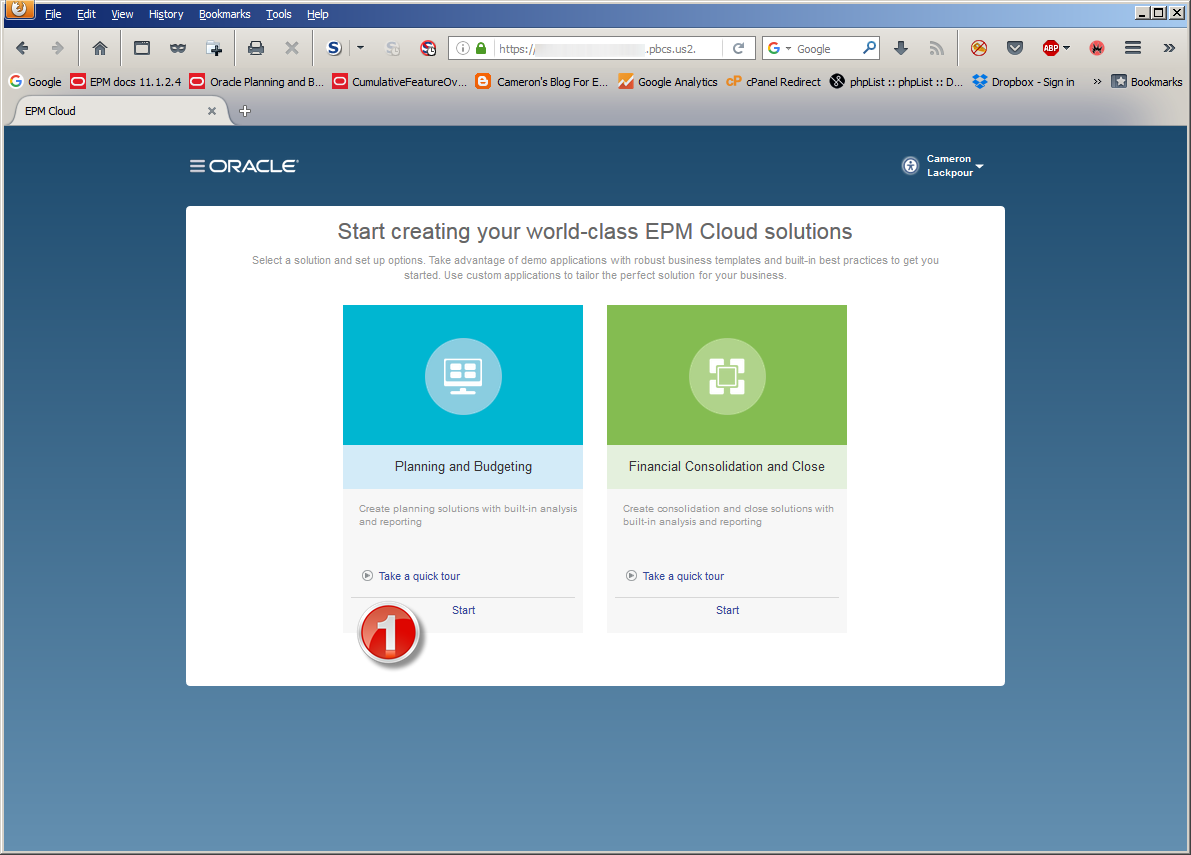Screen dimensions: 1191x855
Task: Open the Cameron Lackpour user dropdown
Action: tap(954, 166)
